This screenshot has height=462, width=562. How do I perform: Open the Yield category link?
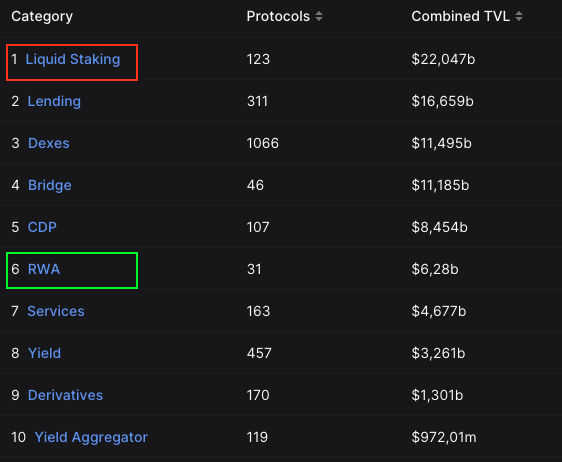pyautogui.click(x=44, y=353)
